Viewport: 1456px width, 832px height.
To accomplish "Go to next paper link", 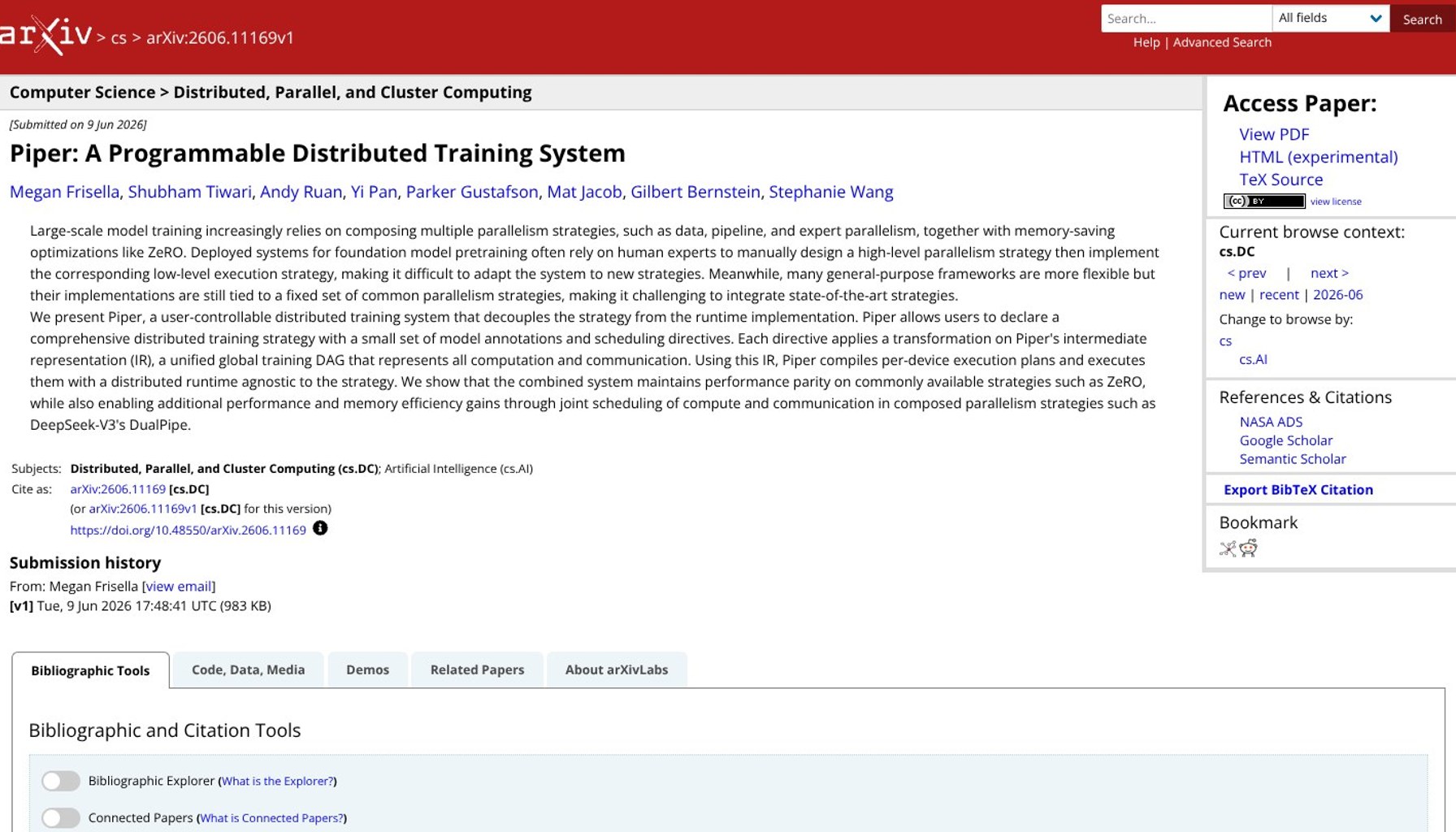I will point(1329,273).
